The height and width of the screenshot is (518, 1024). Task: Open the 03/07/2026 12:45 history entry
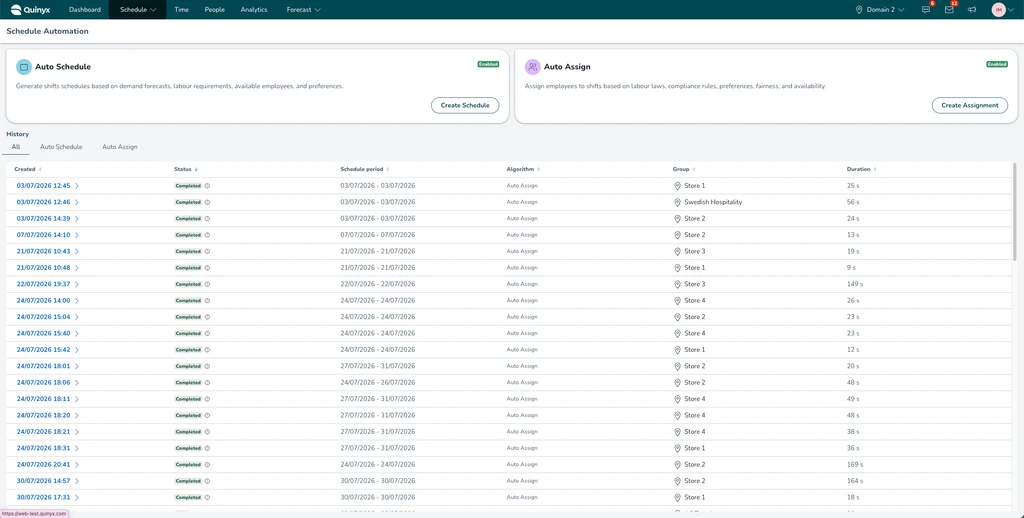coord(44,186)
